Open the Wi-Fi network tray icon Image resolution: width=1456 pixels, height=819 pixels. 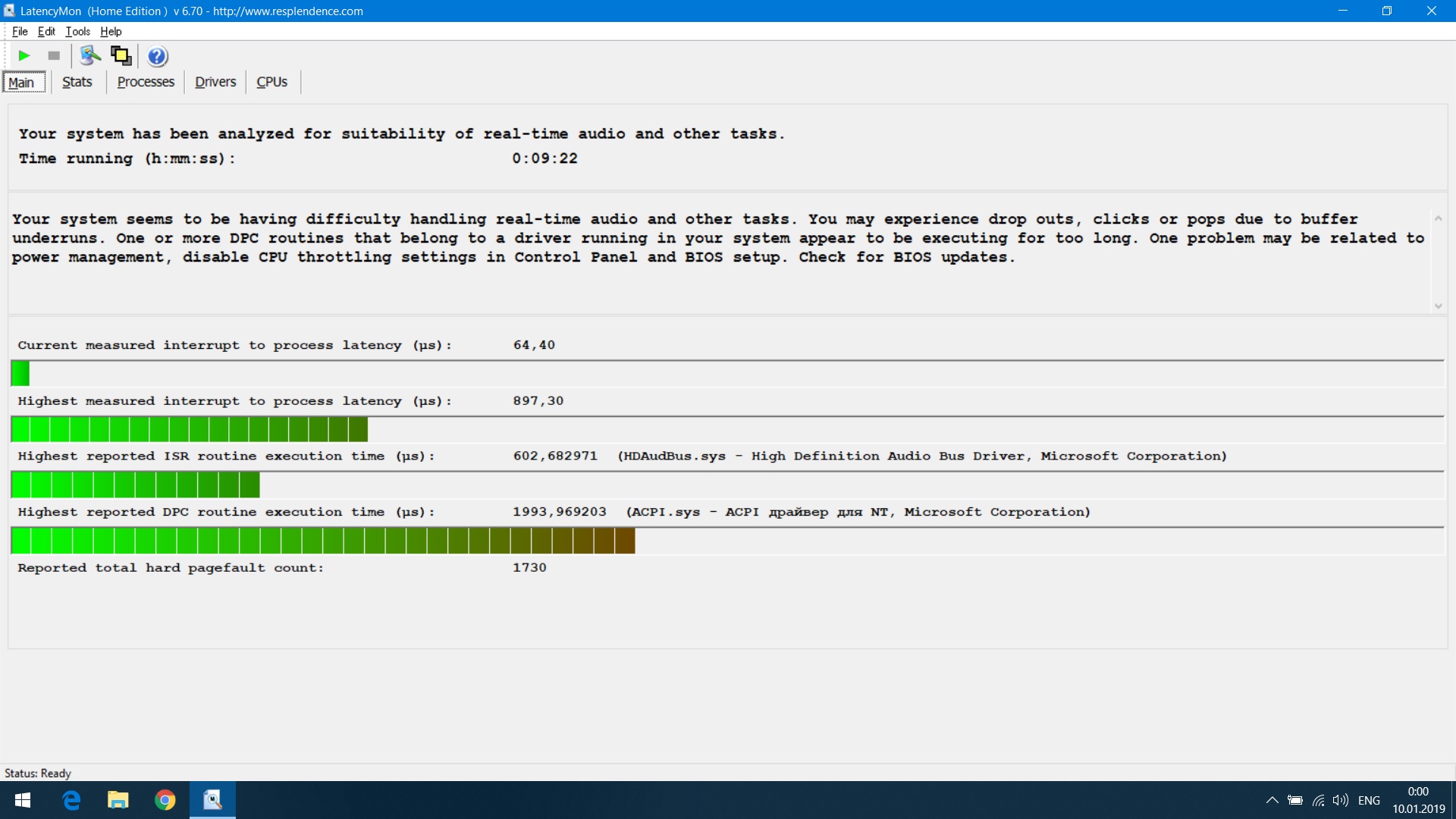tap(1319, 800)
